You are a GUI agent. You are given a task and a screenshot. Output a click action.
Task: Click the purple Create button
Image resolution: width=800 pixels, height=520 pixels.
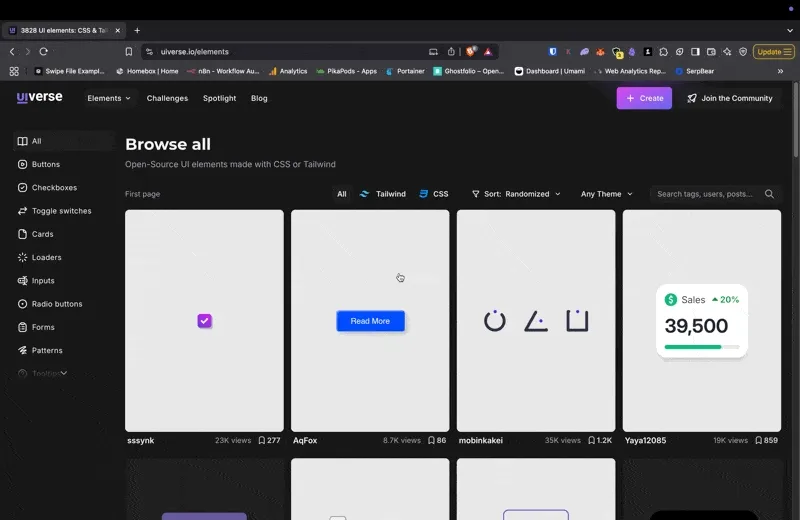[644, 98]
